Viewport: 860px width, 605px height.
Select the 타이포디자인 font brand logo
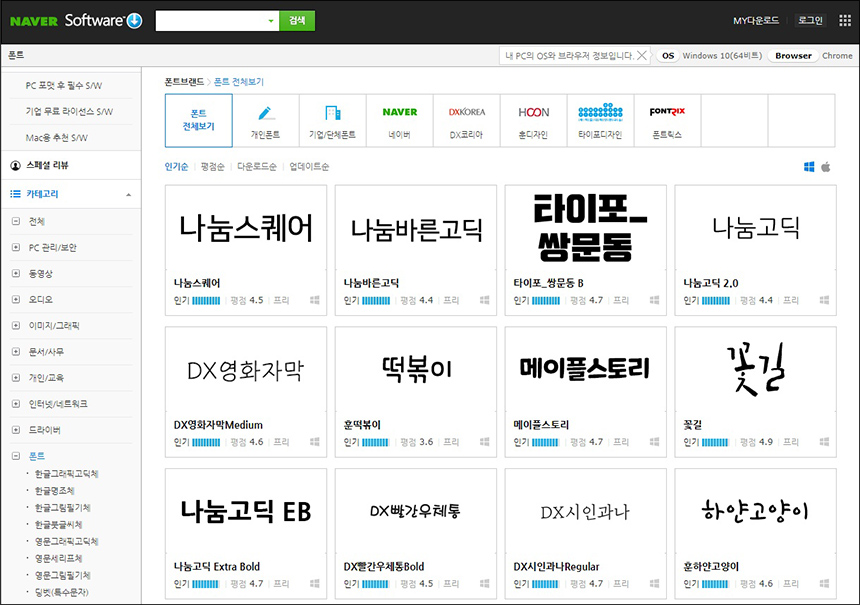point(601,112)
